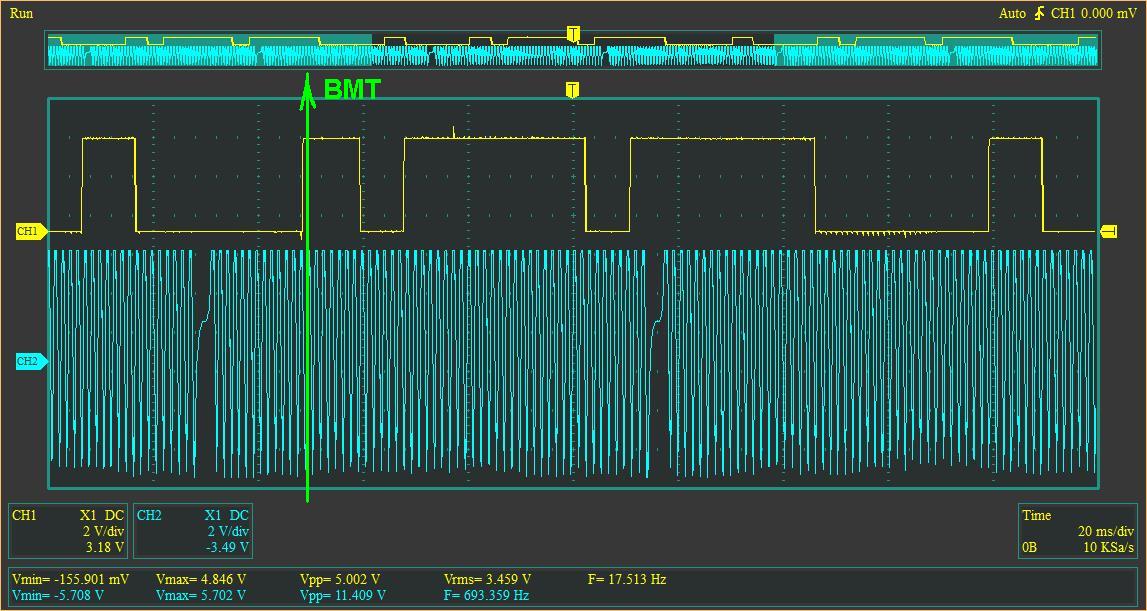Open the CH2 channel settings box

(193, 531)
